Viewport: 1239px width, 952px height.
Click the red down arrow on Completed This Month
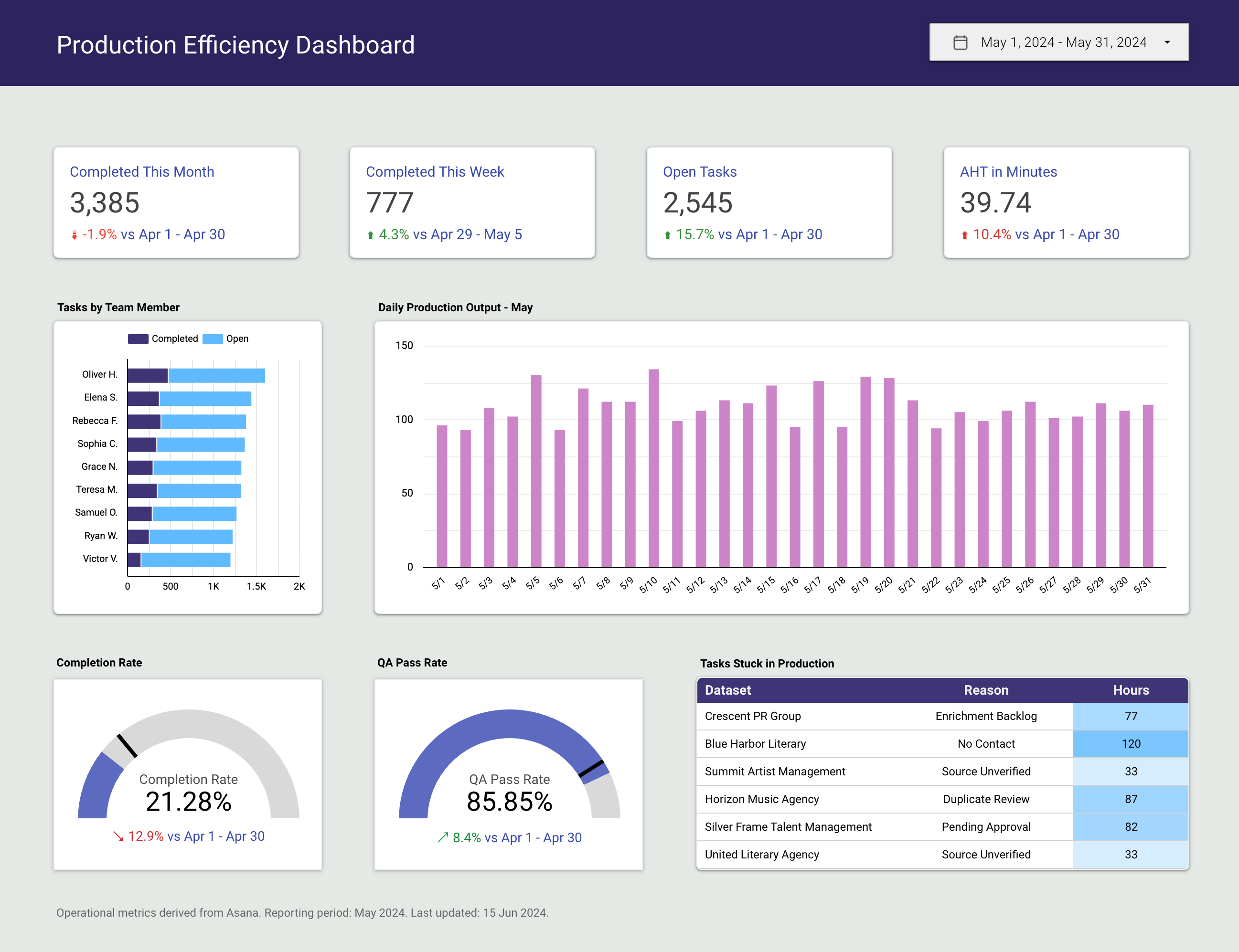(x=74, y=235)
